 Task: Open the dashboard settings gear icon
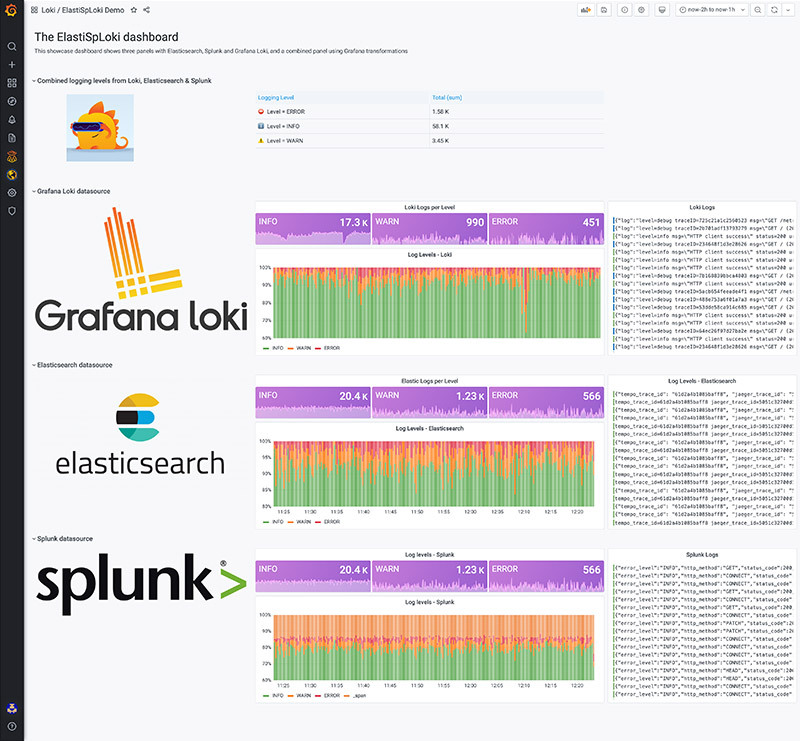coord(641,9)
